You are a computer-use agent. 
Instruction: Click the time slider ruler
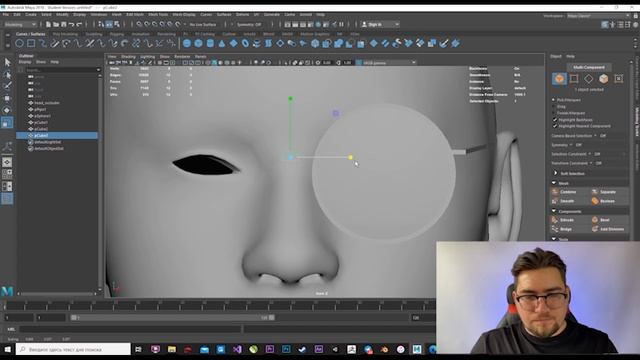220,305
